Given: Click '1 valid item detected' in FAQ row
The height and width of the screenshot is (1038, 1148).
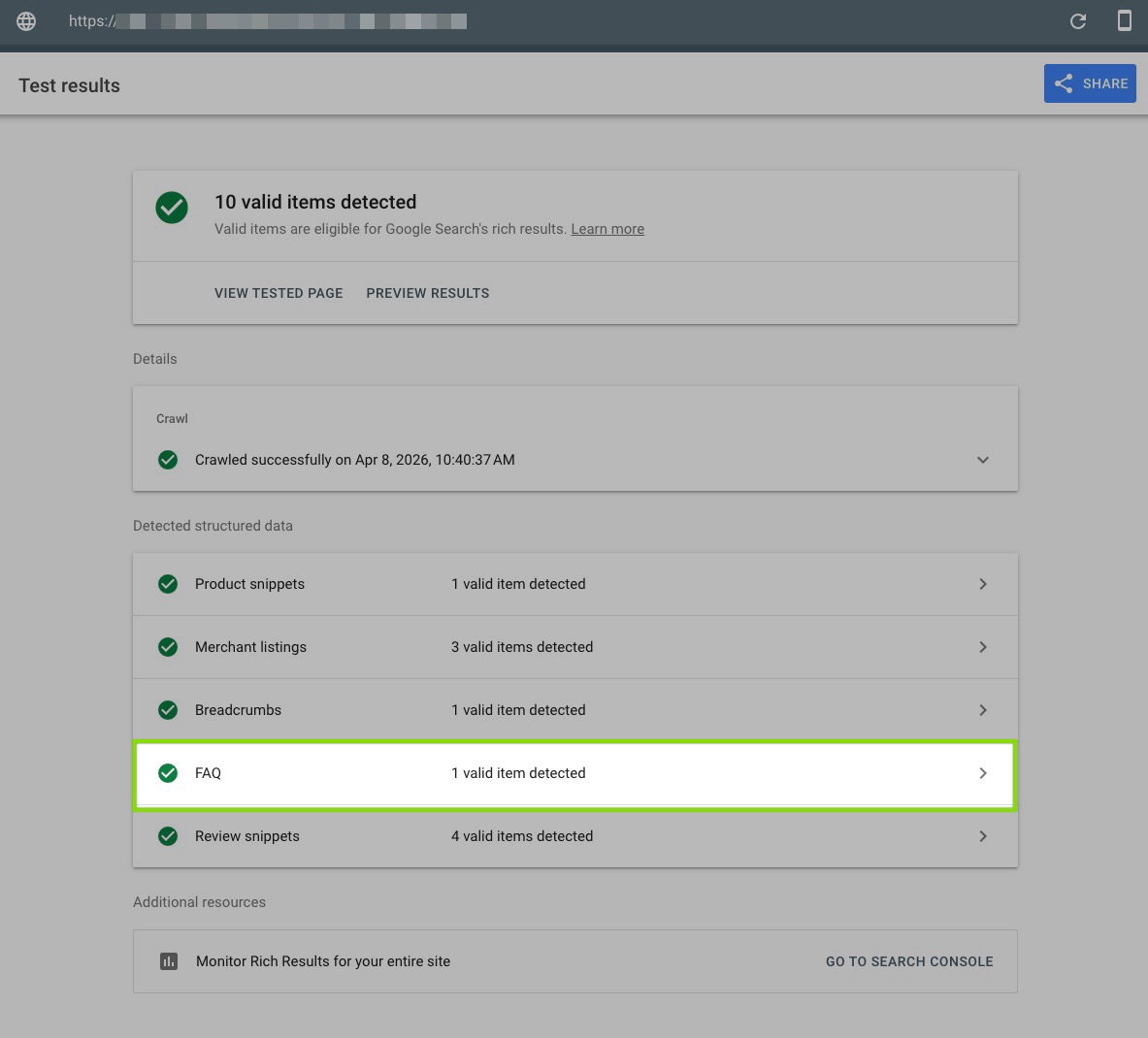Looking at the screenshot, I should click(x=518, y=773).
